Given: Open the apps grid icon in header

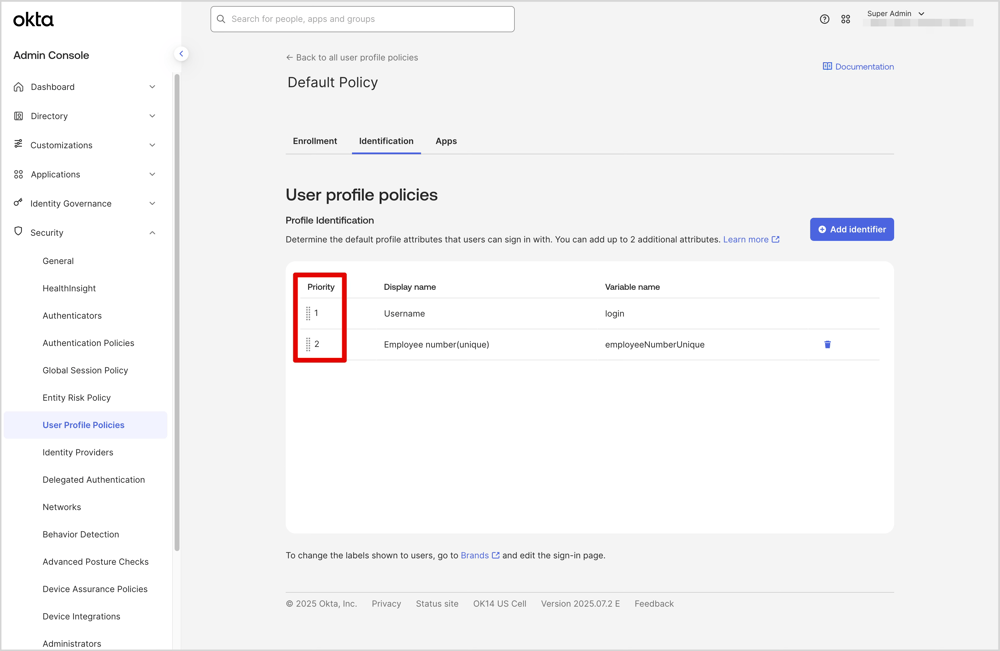Looking at the screenshot, I should [846, 19].
